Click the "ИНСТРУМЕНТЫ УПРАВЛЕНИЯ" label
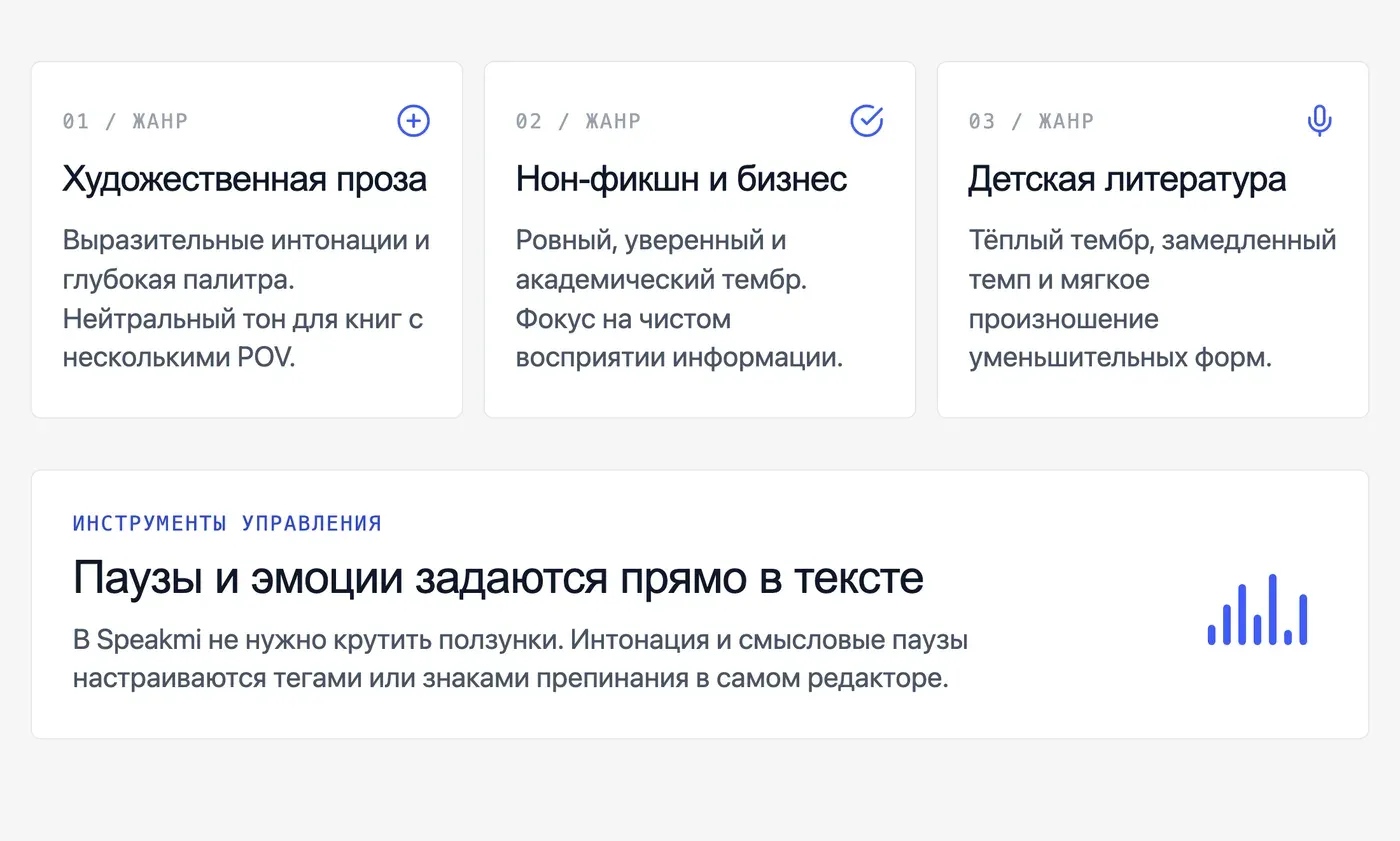This screenshot has height=841, width=1400. (227, 523)
